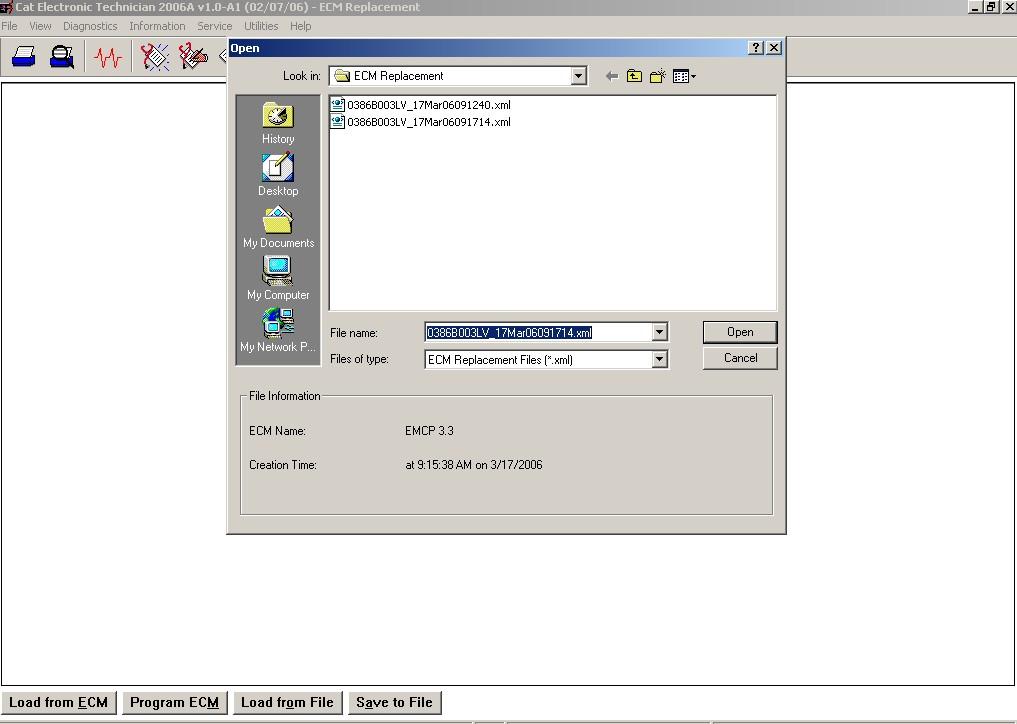
Task: Click the Load from ECM button
Action: tap(58, 703)
